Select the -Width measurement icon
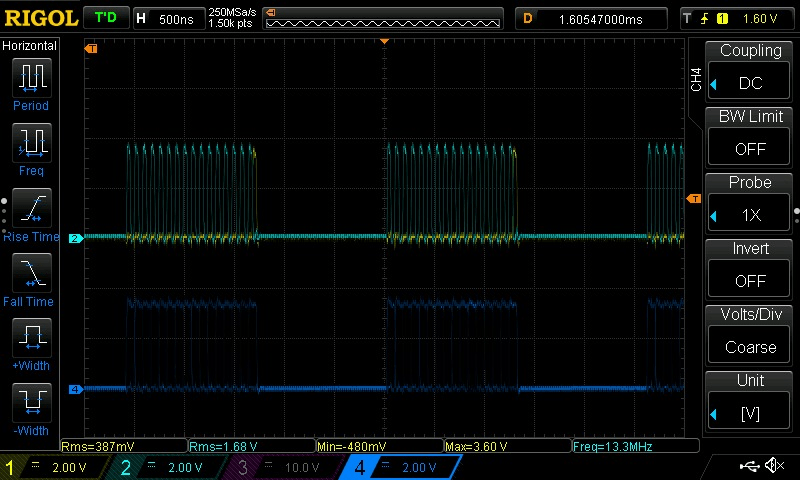This screenshot has height=480, width=800. [32, 402]
